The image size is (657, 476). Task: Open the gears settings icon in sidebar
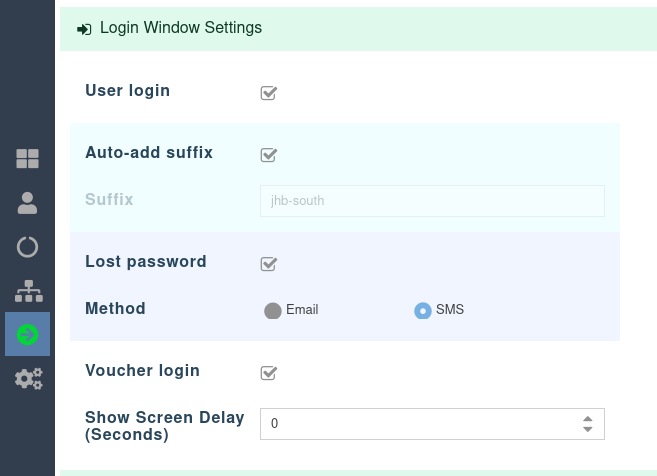click(28, 378)
